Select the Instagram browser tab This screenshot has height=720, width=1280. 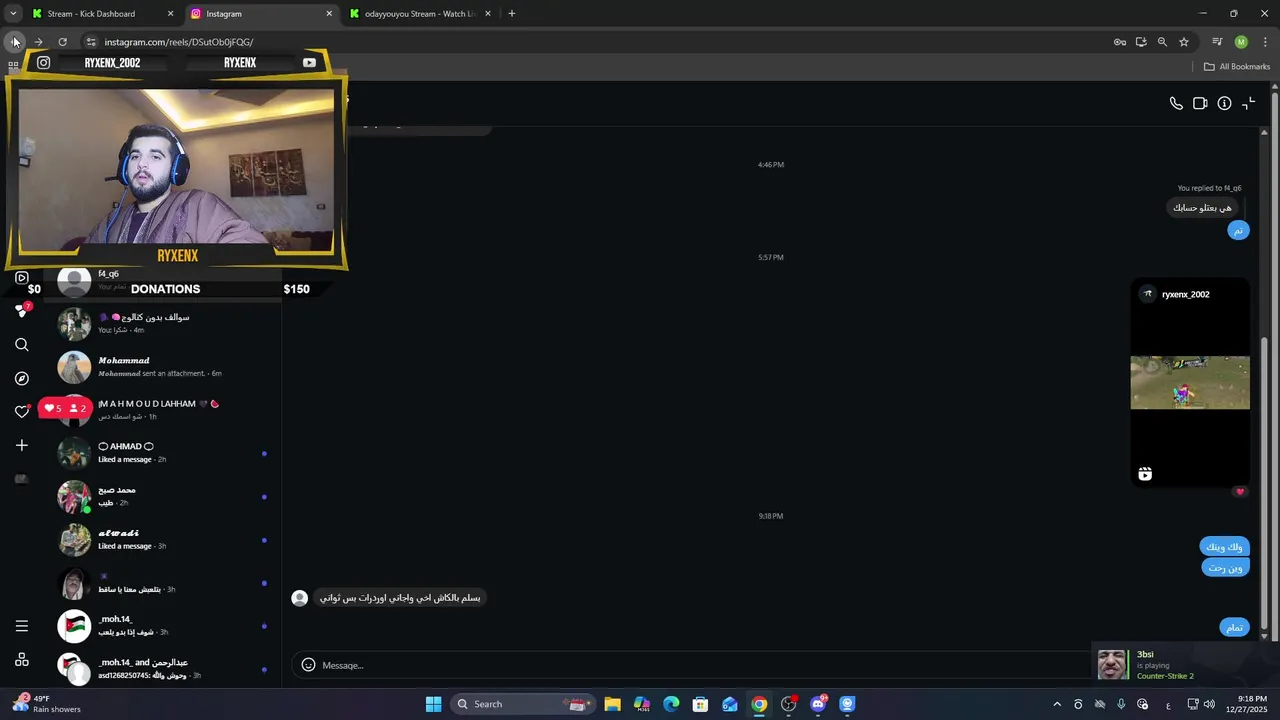click(x=260, y=14)
